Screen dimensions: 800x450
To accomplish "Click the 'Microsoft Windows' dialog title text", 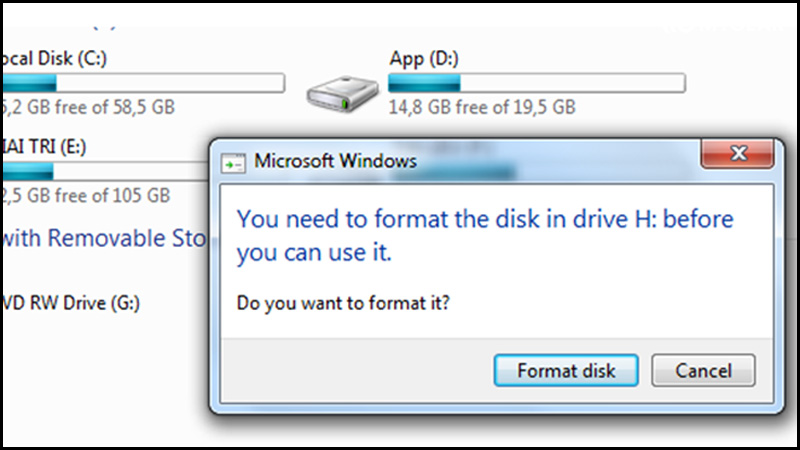I will click(335, 160).
